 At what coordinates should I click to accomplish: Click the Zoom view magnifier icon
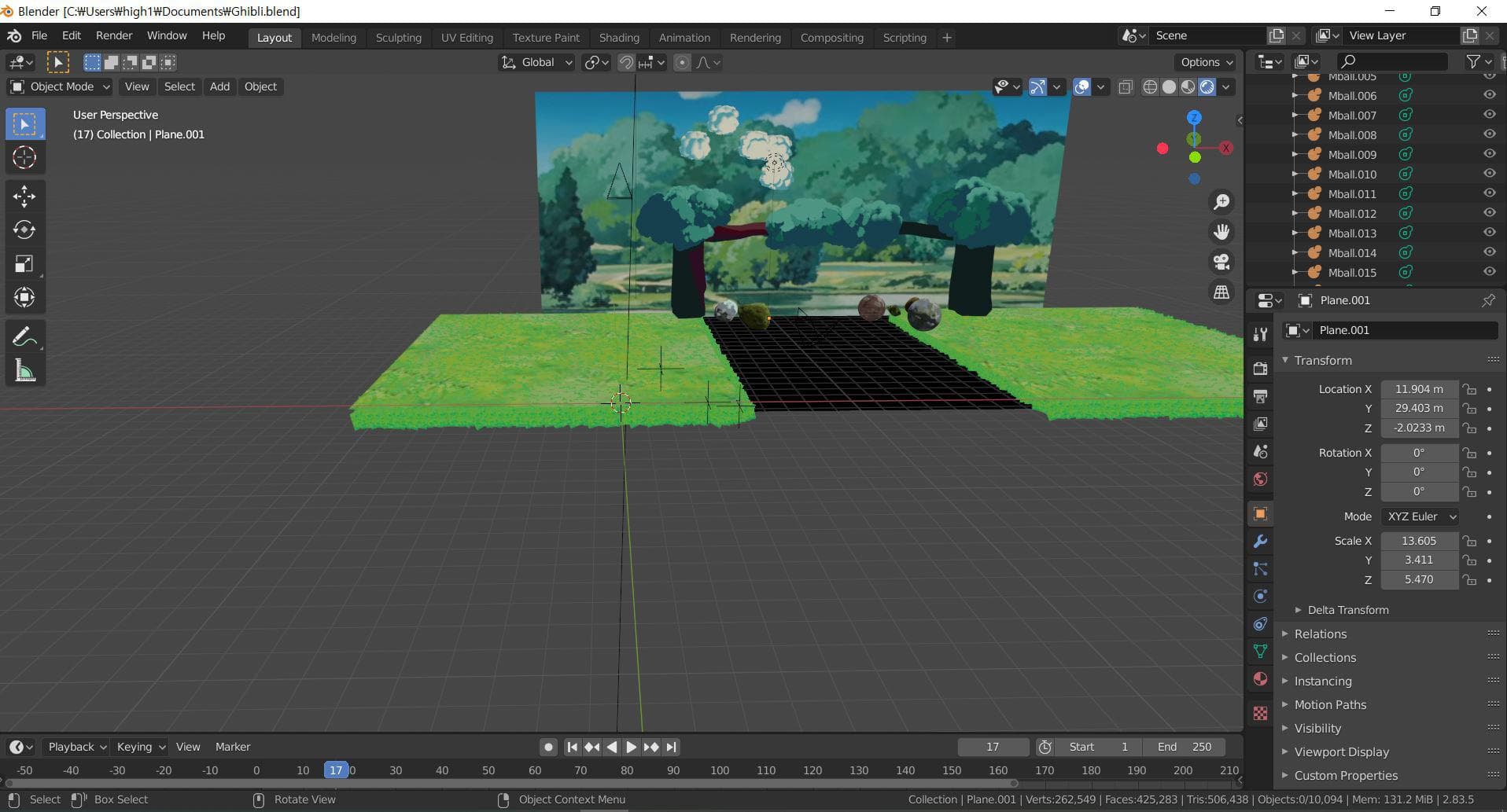[1221, 202]
